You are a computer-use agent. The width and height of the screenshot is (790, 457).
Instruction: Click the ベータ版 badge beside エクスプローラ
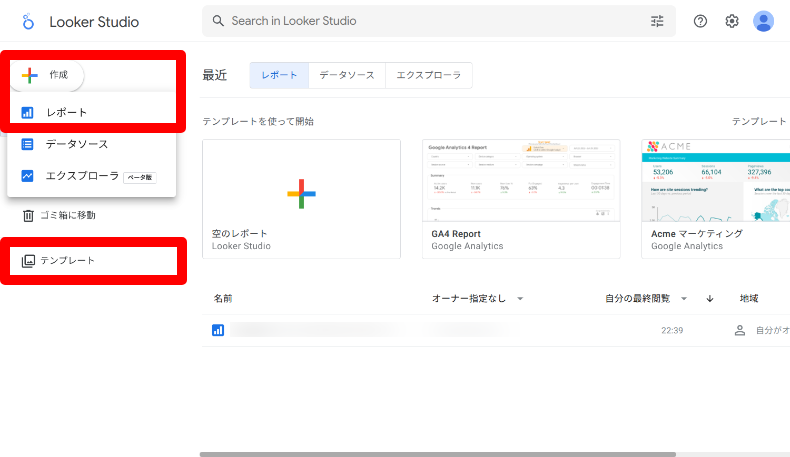click(140, 177)
